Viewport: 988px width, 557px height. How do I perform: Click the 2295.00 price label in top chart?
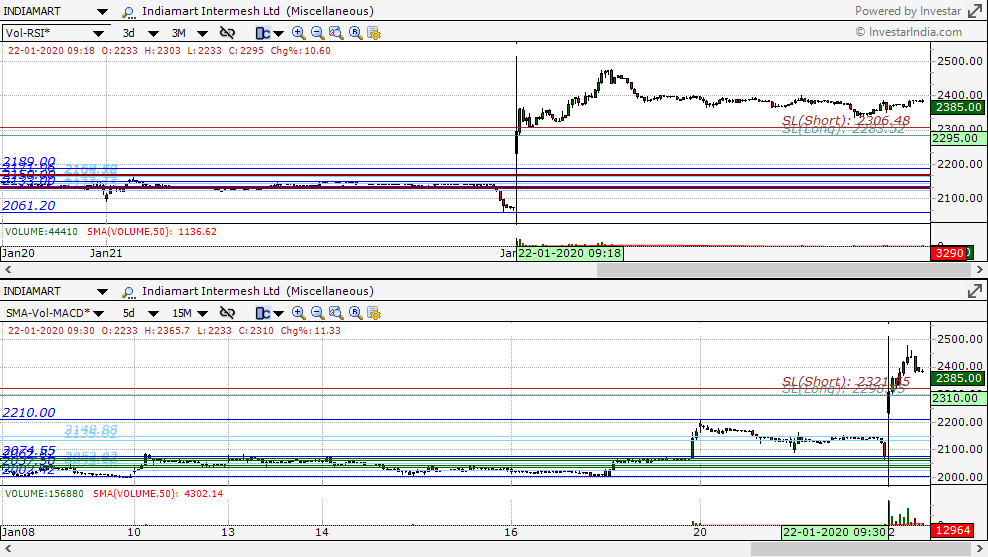[958, 139]
